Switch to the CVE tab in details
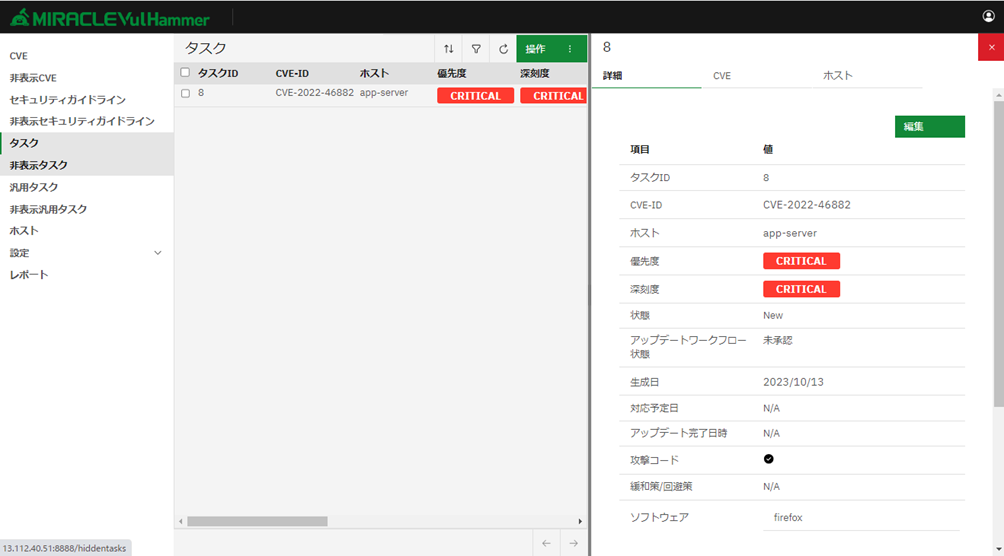Image resolution: width=1004 pixels, height=556 pixels. tap(721, 76)
